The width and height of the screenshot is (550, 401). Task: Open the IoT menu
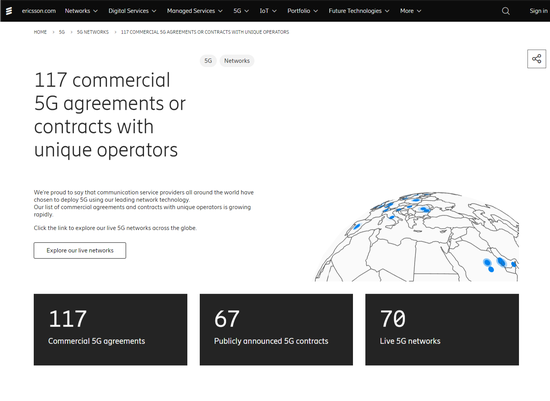coord(268,11)
